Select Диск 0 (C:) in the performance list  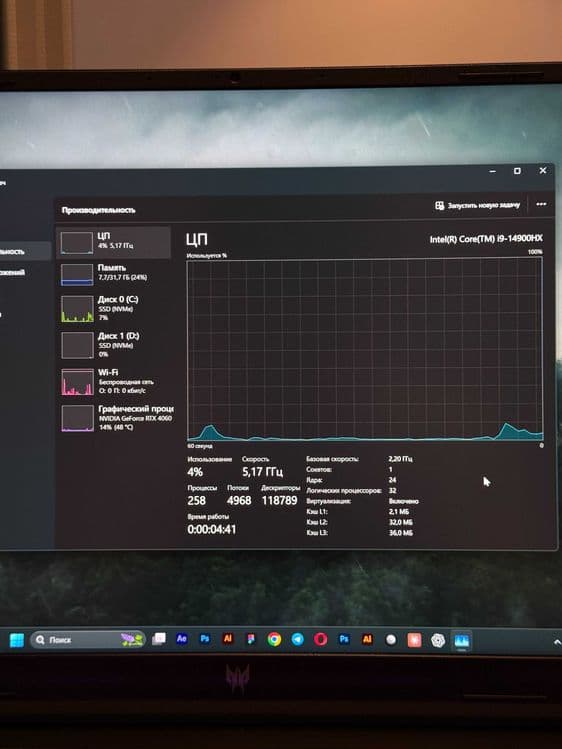coord(114,309)
